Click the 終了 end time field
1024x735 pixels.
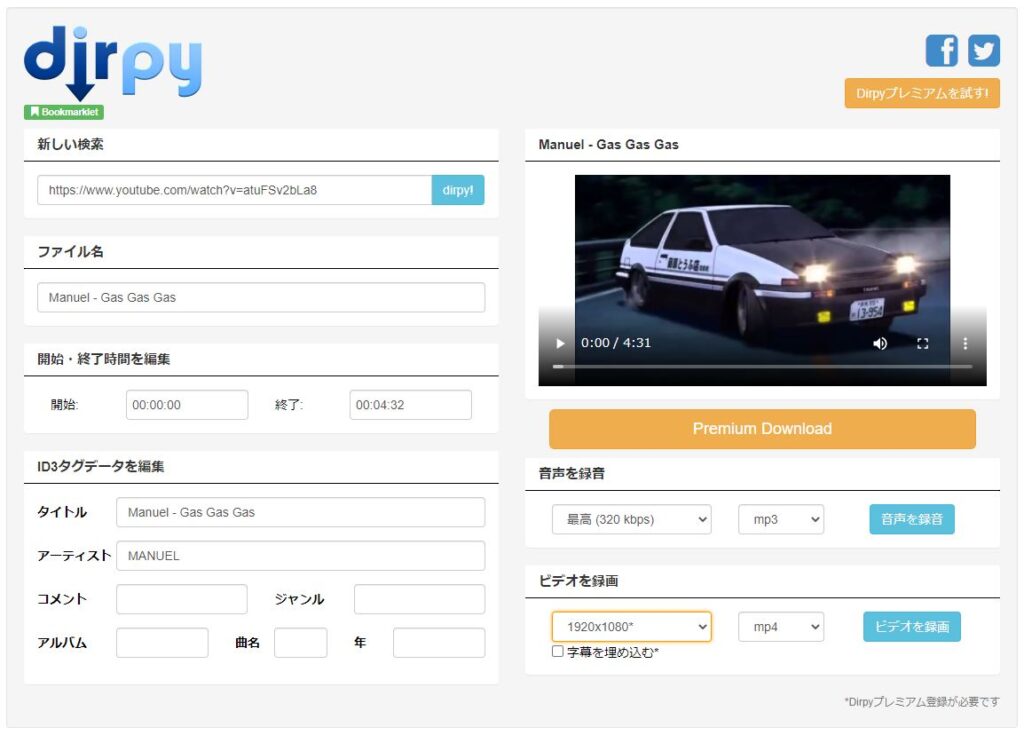click(x=410, y=404)
